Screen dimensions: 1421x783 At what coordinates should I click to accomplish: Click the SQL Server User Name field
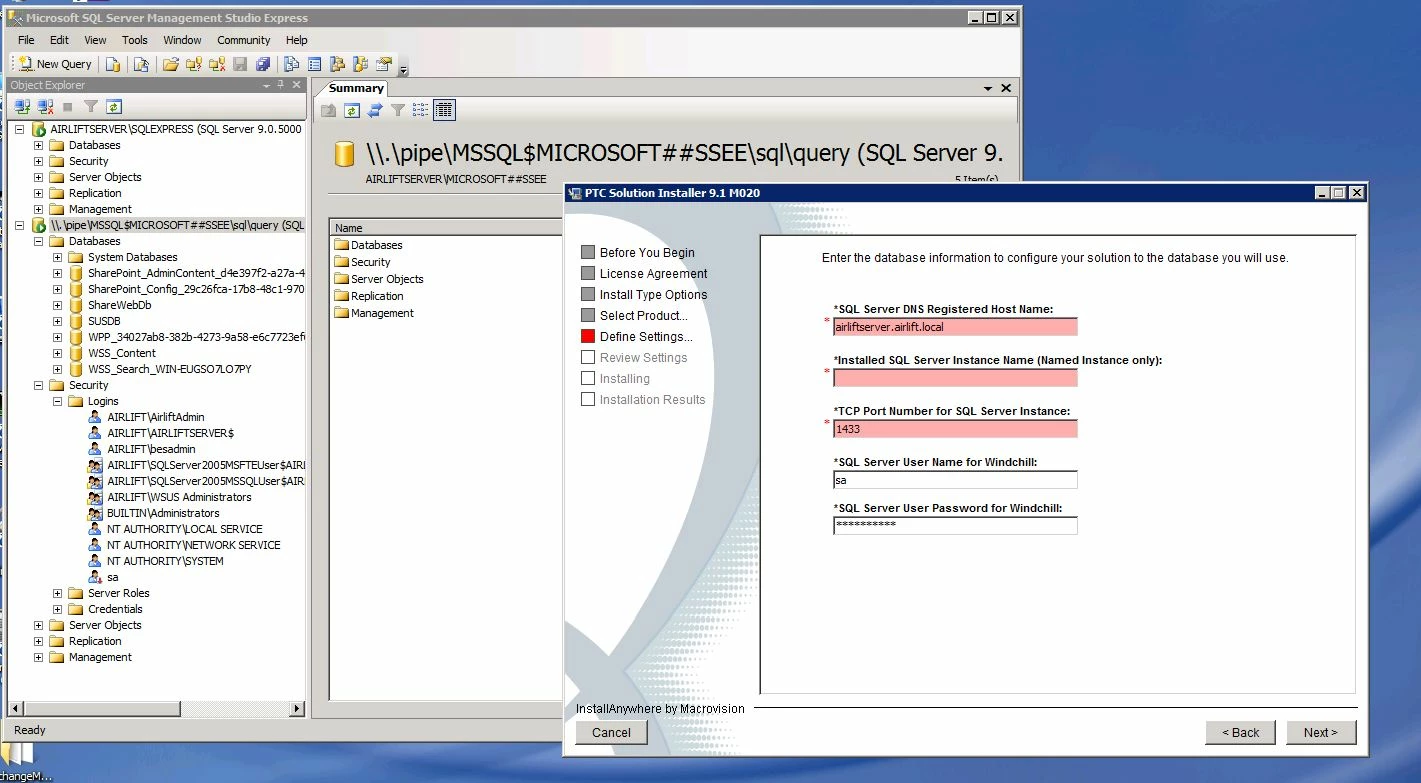point(955,480)
